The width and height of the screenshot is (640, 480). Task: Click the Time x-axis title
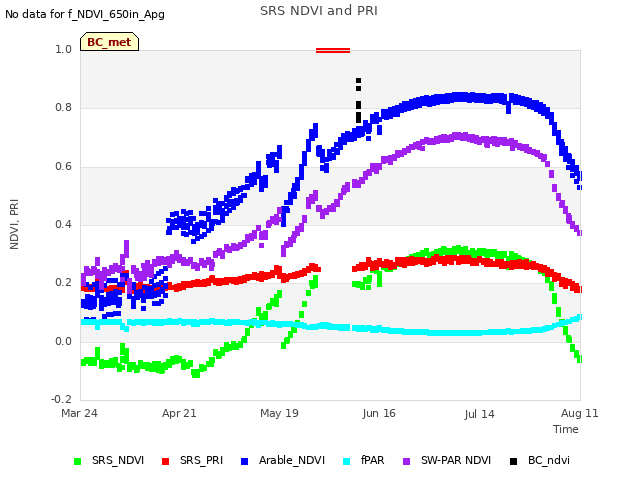pos(566,429)
